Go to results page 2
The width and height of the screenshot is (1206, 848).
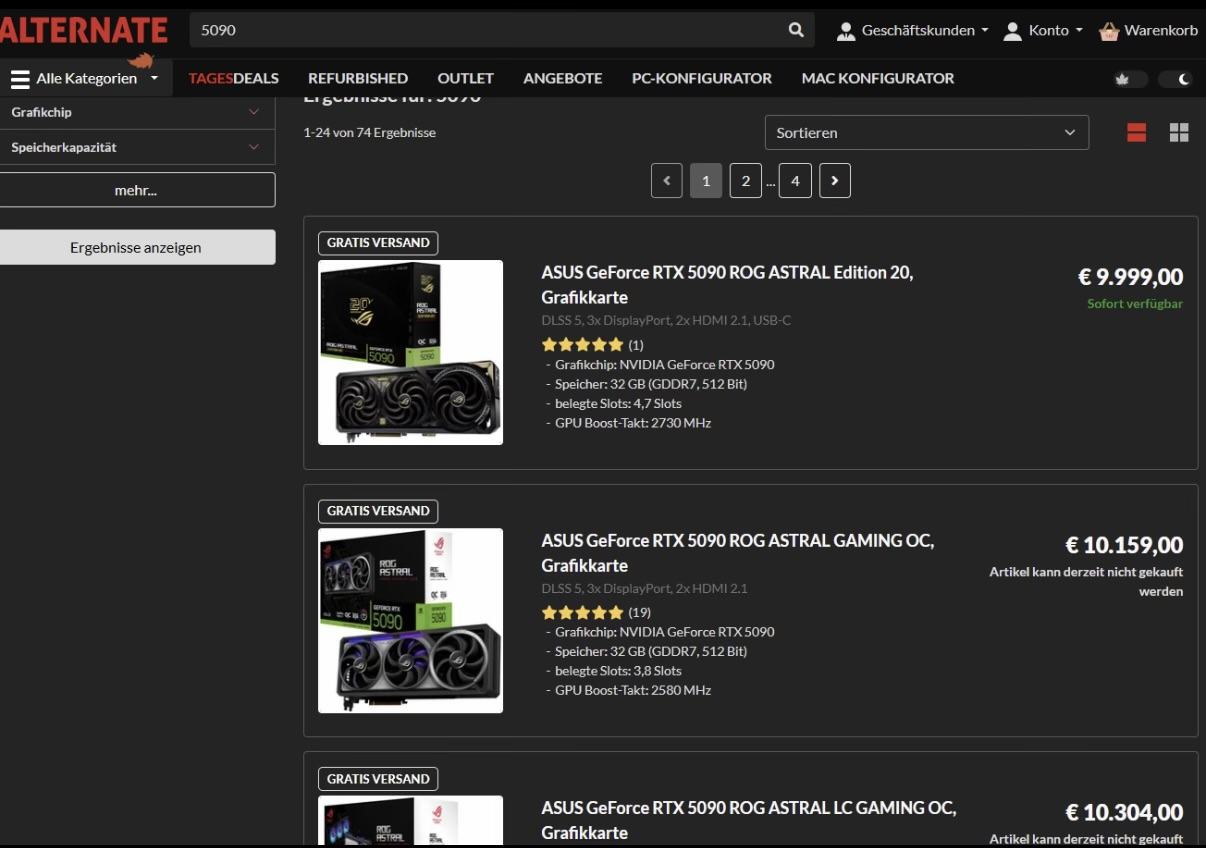click(x=746, y=181)
